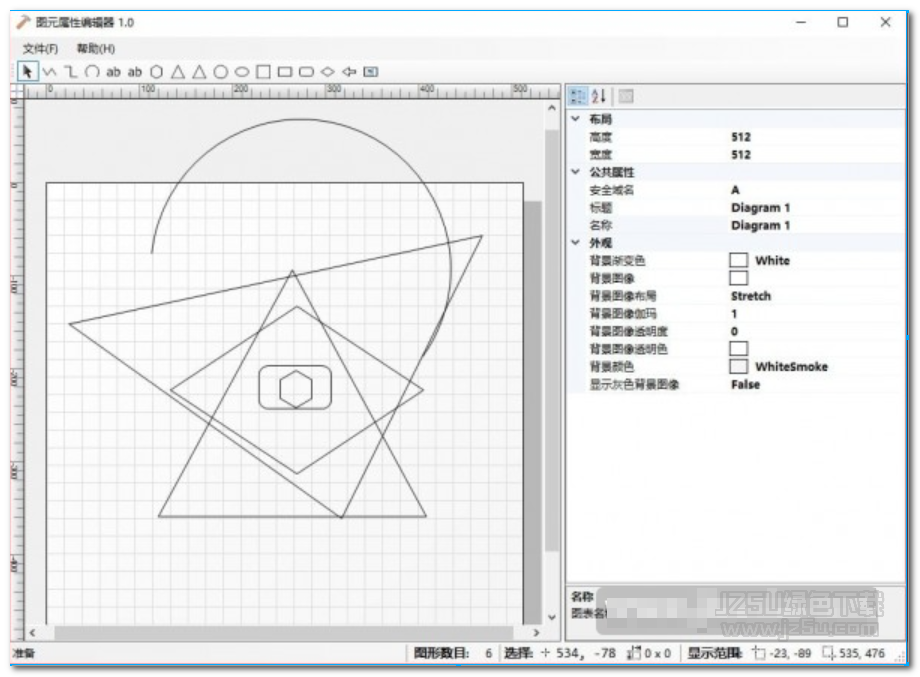Switch property grid to categorized view

coord(578,96)
